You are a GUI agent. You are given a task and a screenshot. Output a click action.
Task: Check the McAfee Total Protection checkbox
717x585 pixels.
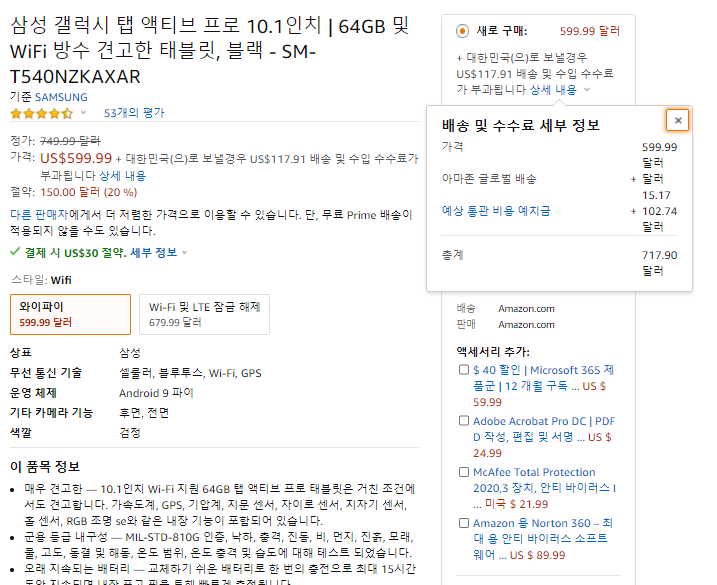464,472
